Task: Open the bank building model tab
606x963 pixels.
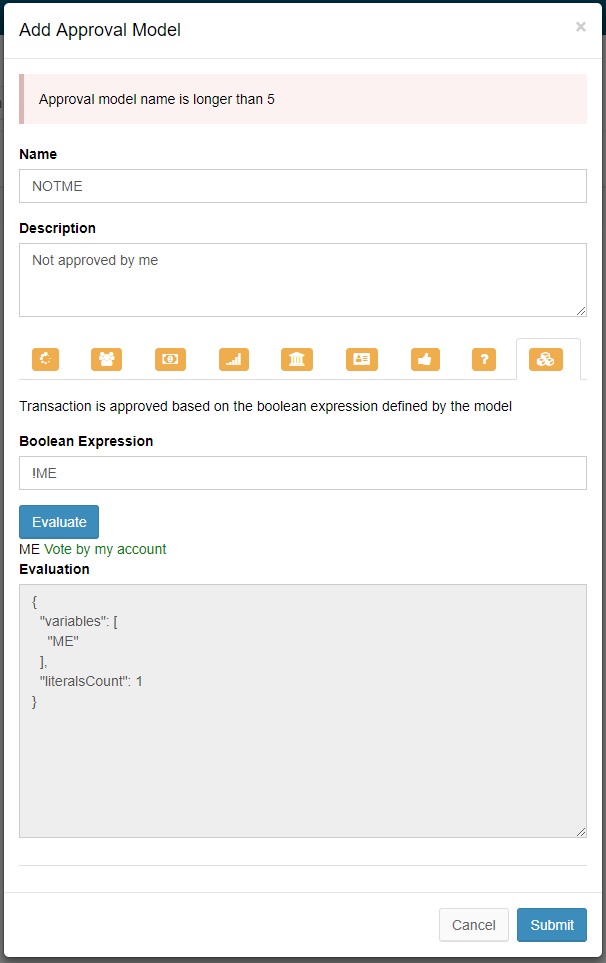Action: coord(297,360)
